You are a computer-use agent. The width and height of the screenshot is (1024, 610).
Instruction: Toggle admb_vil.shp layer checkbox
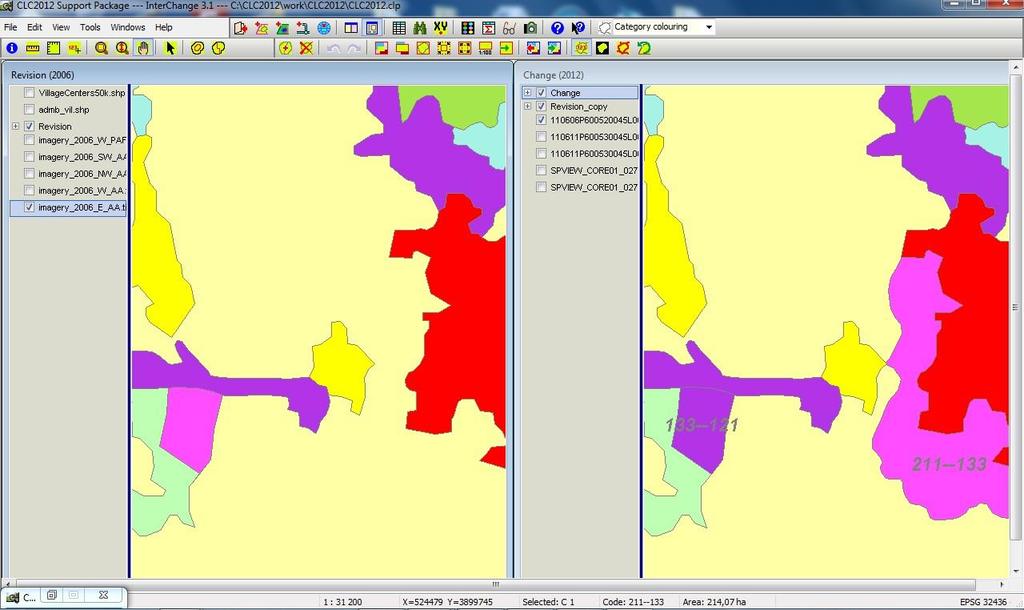point(29,110)
